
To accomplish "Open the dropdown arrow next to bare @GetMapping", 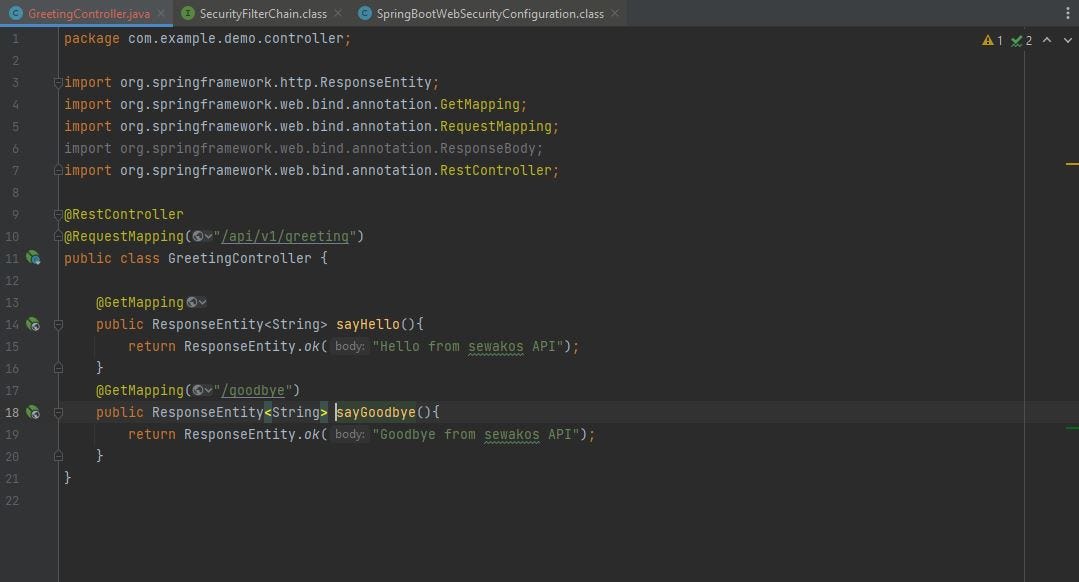I will pyautogui.click(x=204, y=301).
